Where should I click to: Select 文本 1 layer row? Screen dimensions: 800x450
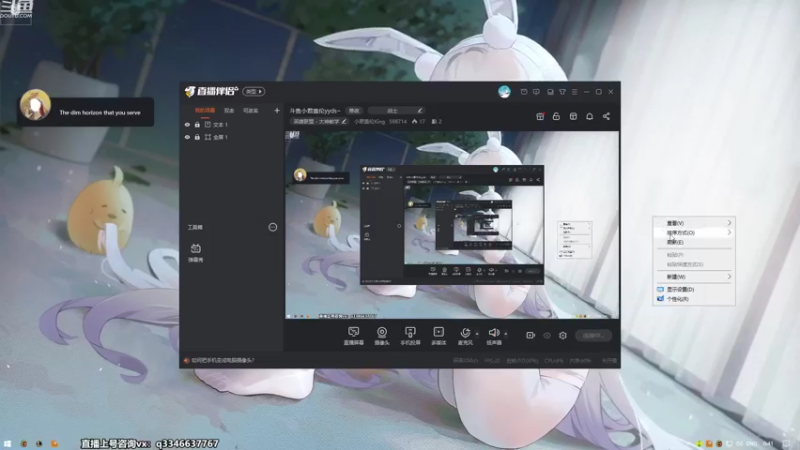click(x=232, y=124)
